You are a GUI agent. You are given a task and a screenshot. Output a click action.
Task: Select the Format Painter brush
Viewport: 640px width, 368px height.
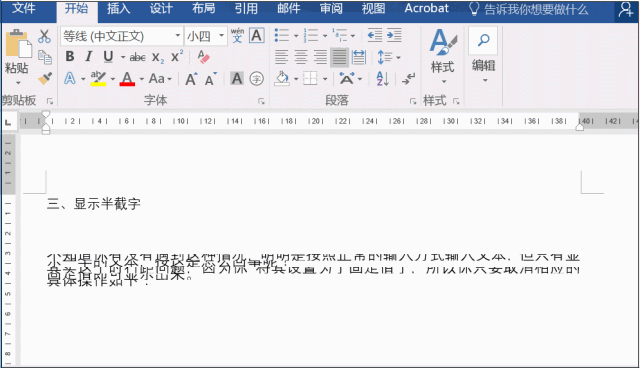click(x=45, y=78)
